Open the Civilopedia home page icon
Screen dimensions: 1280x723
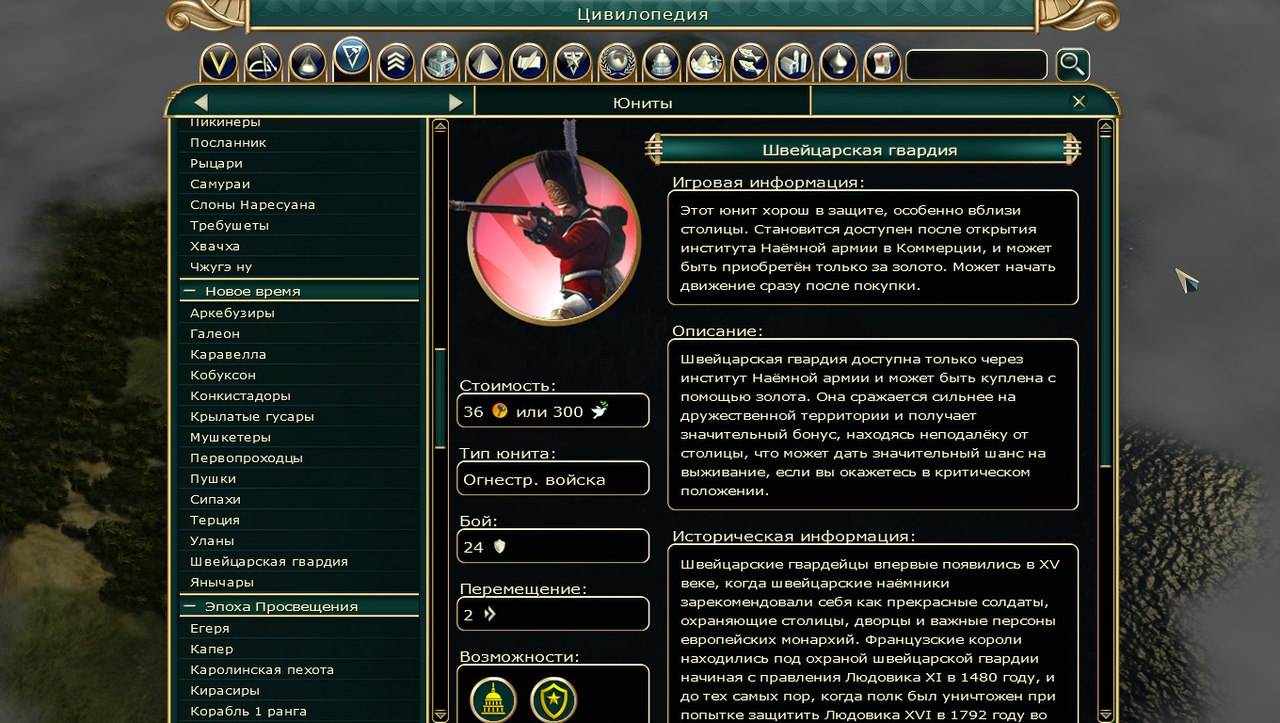click(x=219, y=63)
